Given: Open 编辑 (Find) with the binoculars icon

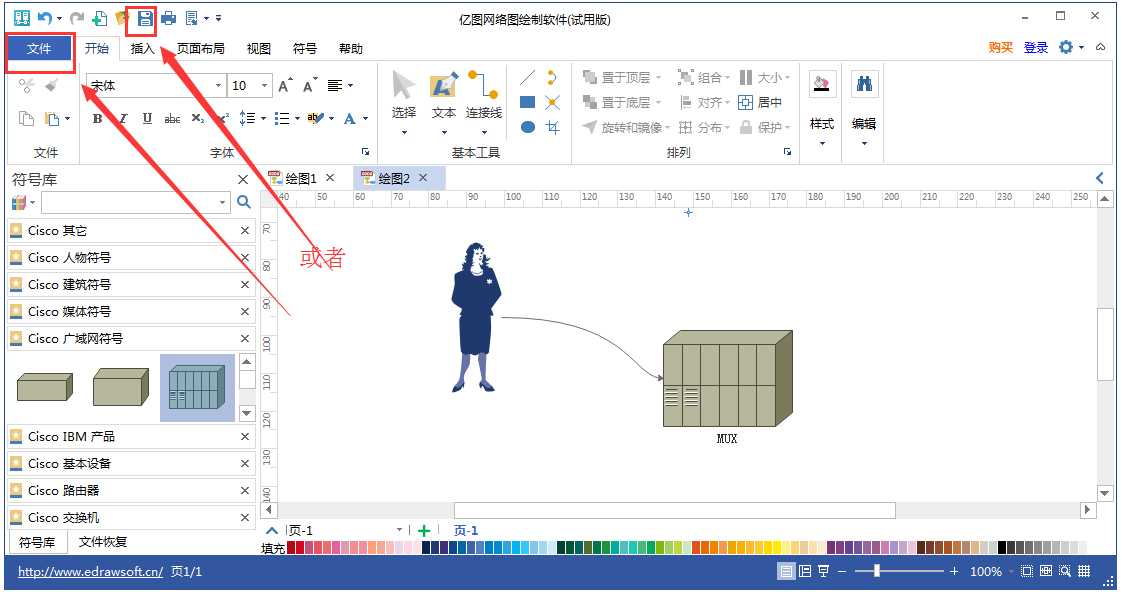Looking at the screenshot, I should point(862,84).
